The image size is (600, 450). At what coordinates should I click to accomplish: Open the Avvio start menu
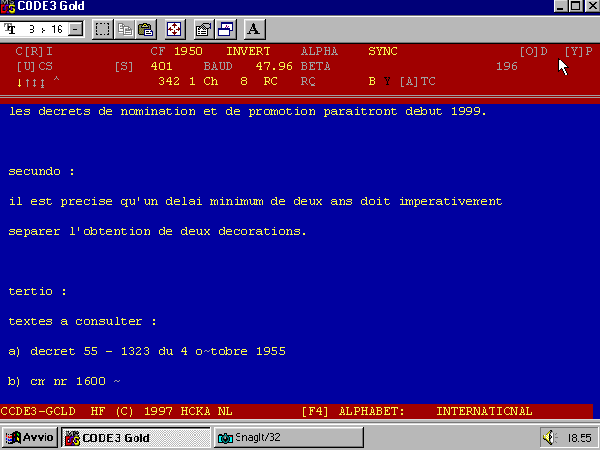click(x=29, y=437)
